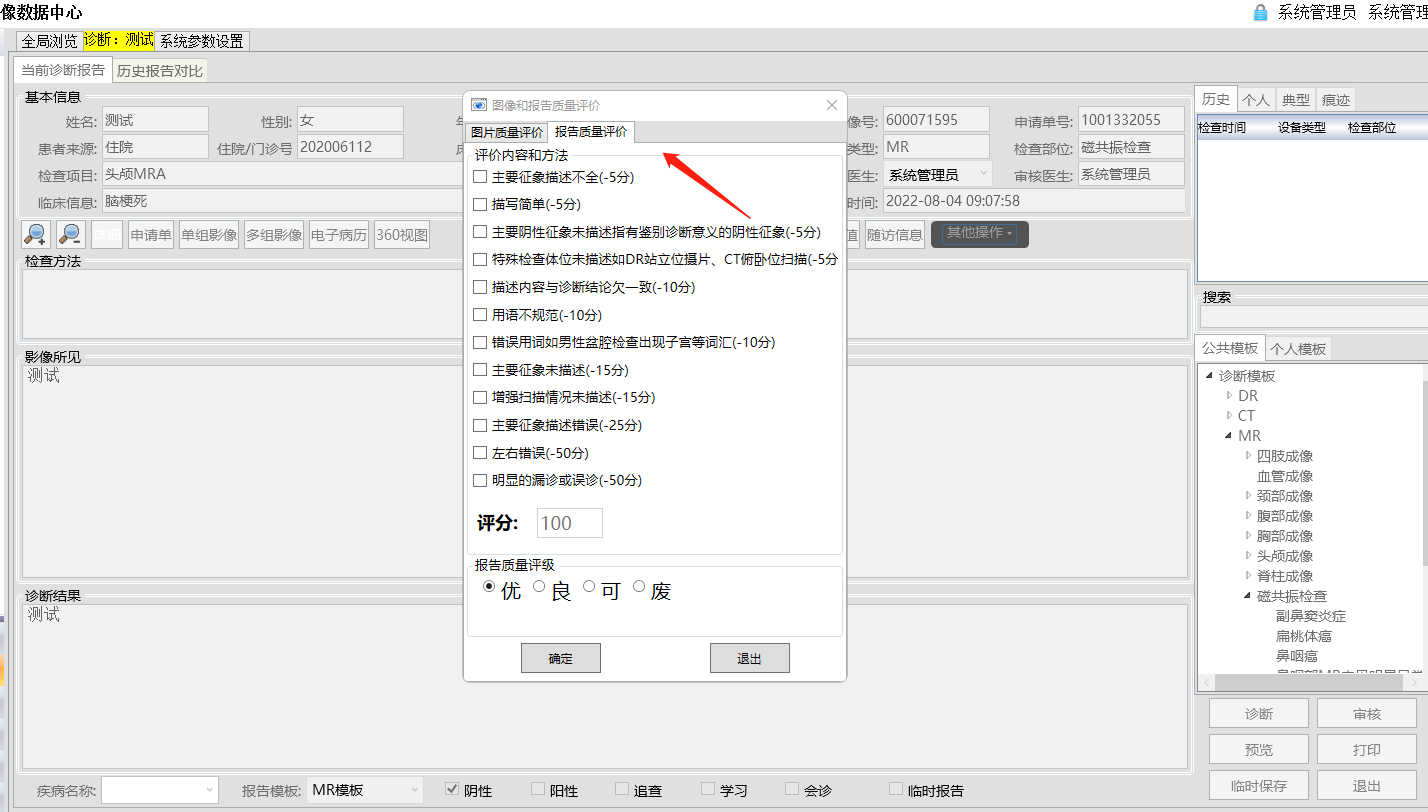Check the 特殊检查体位未描述 (-5分) option
This screenshot has width=1428, height=812.
point(480,259)
